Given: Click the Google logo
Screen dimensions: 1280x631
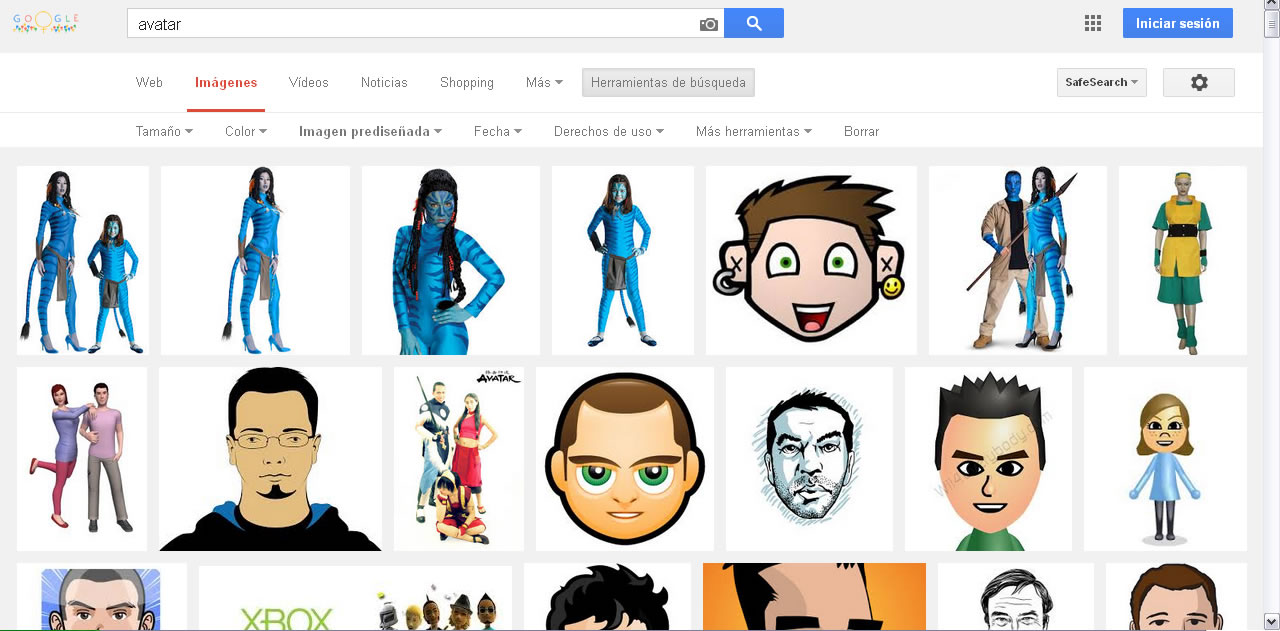Looking at the screenshot, I should coord(46,23).
